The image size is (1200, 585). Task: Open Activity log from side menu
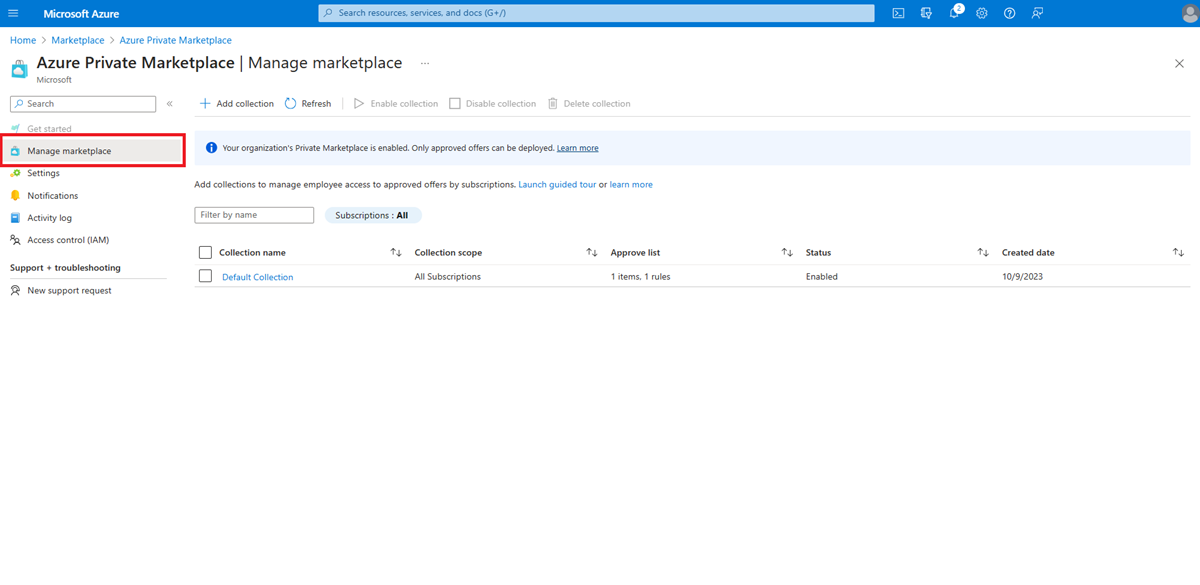click(x=49, y=218)
